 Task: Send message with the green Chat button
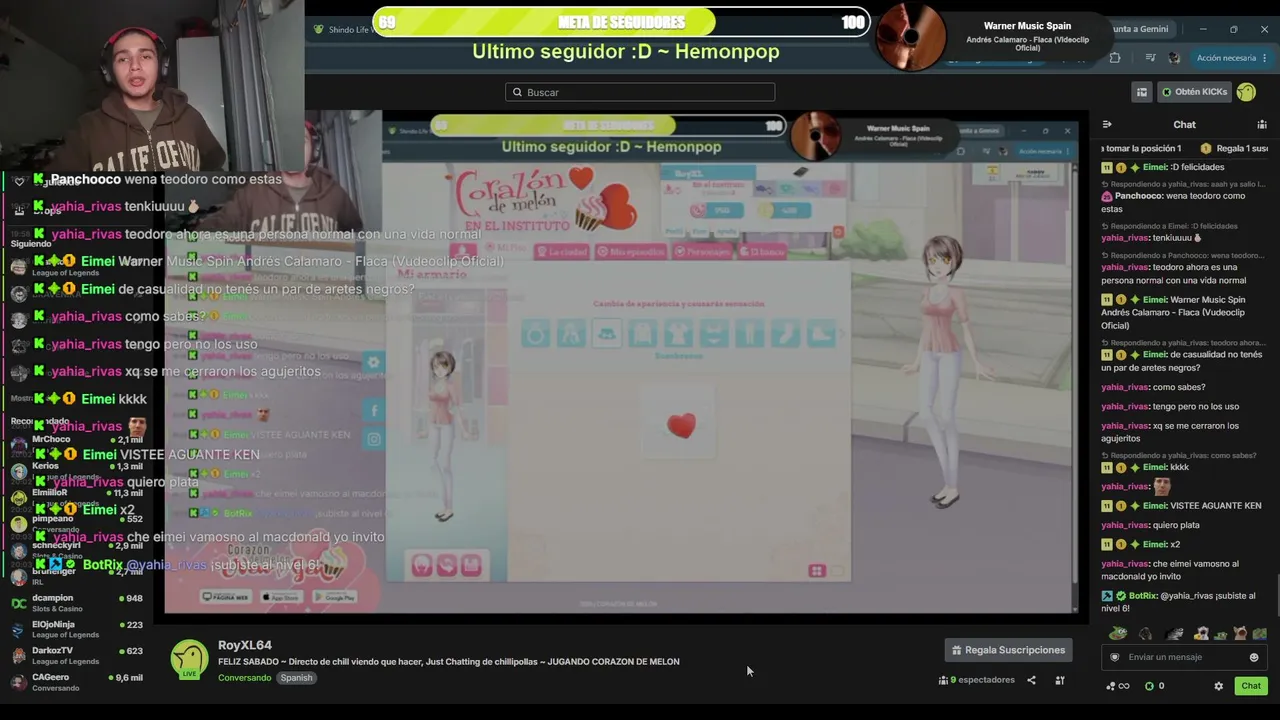tap(1251, 686)
